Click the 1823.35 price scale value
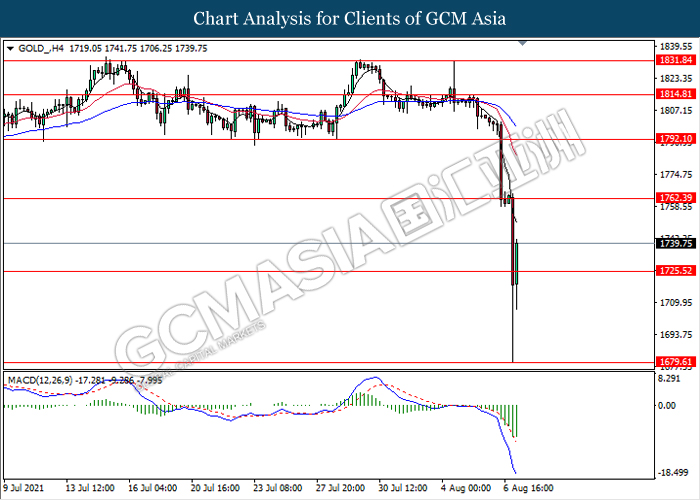The image size is (700, 500). tap(676, 79)
